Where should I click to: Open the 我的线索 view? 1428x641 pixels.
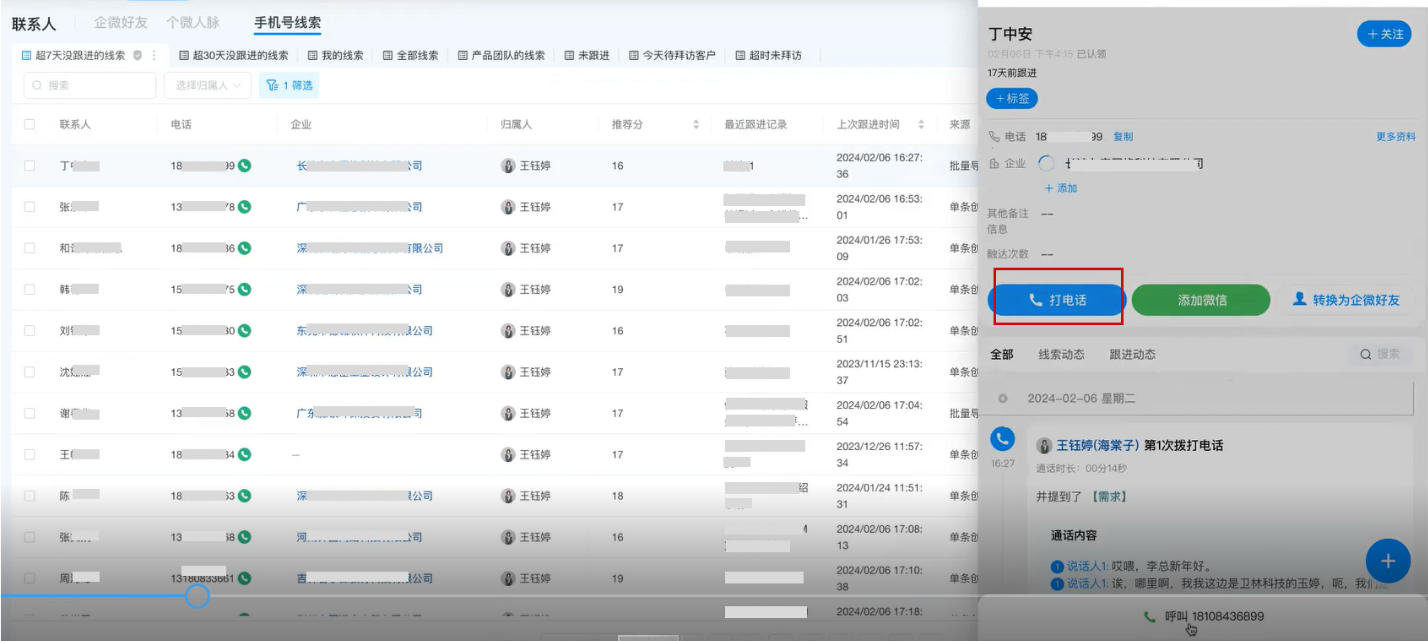click(336, 56)
